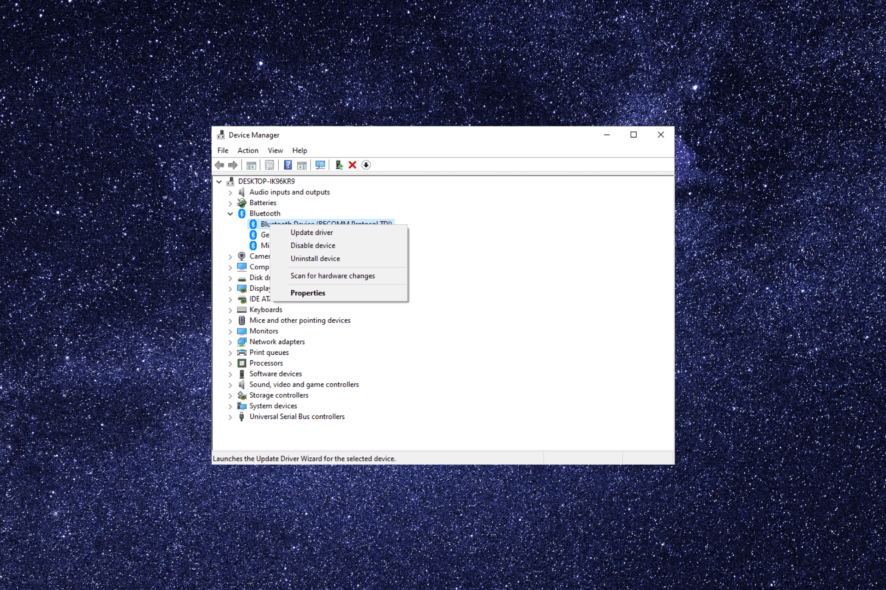Screen dimensions: 886x590
Task: Click the Bluetooth icon beside the 'Ge' entry
Action: [x=253, y=235]
